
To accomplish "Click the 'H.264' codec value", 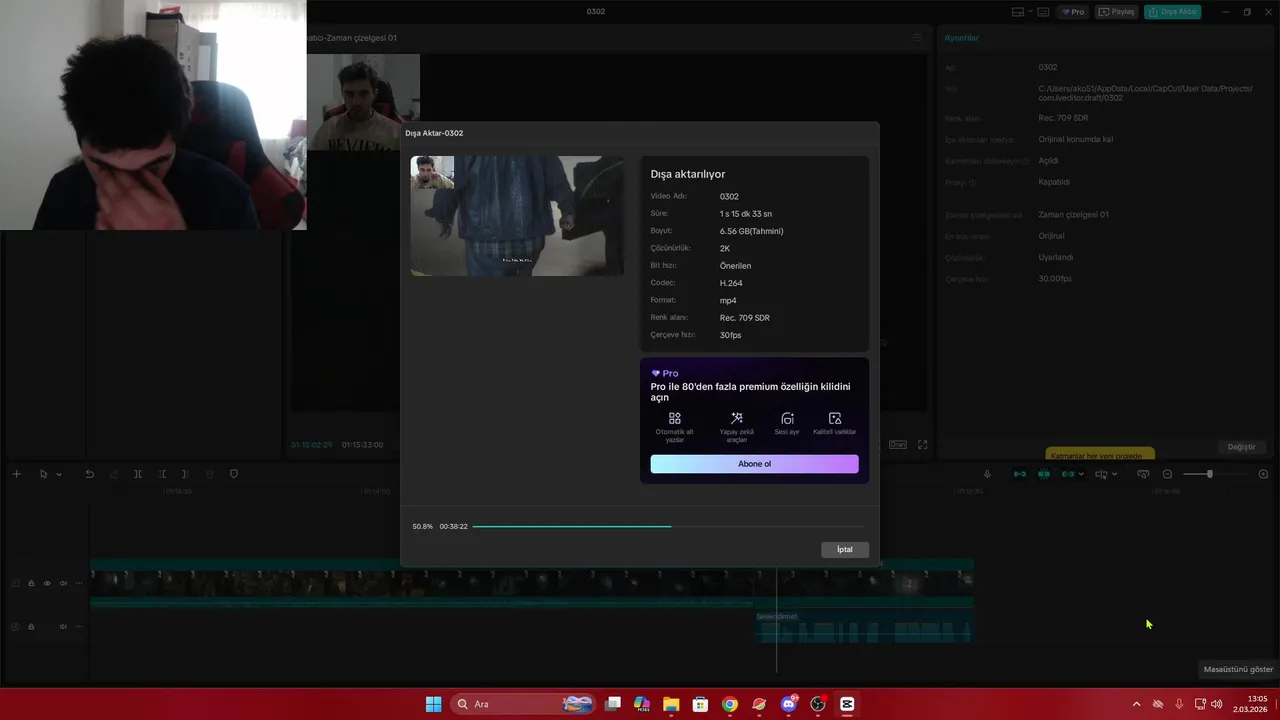I will pyautogui.click(x=731, y=283).
